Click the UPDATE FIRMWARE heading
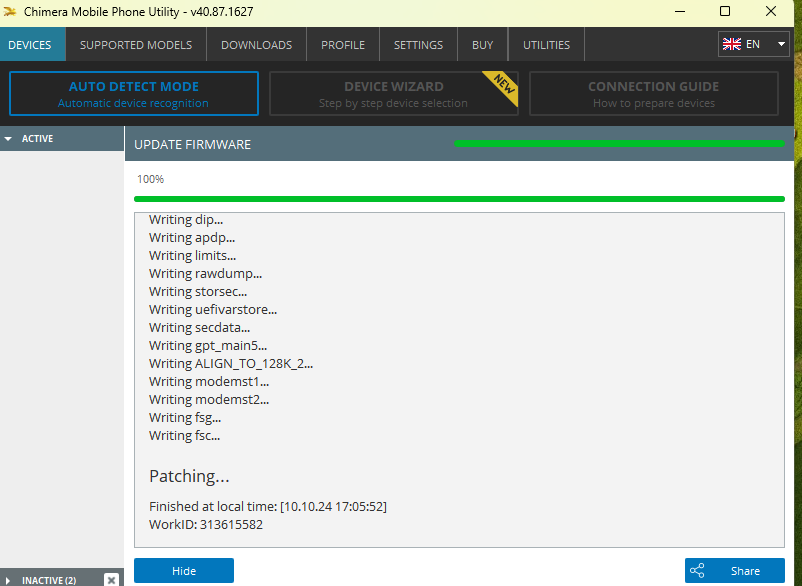 coord(192,145)
